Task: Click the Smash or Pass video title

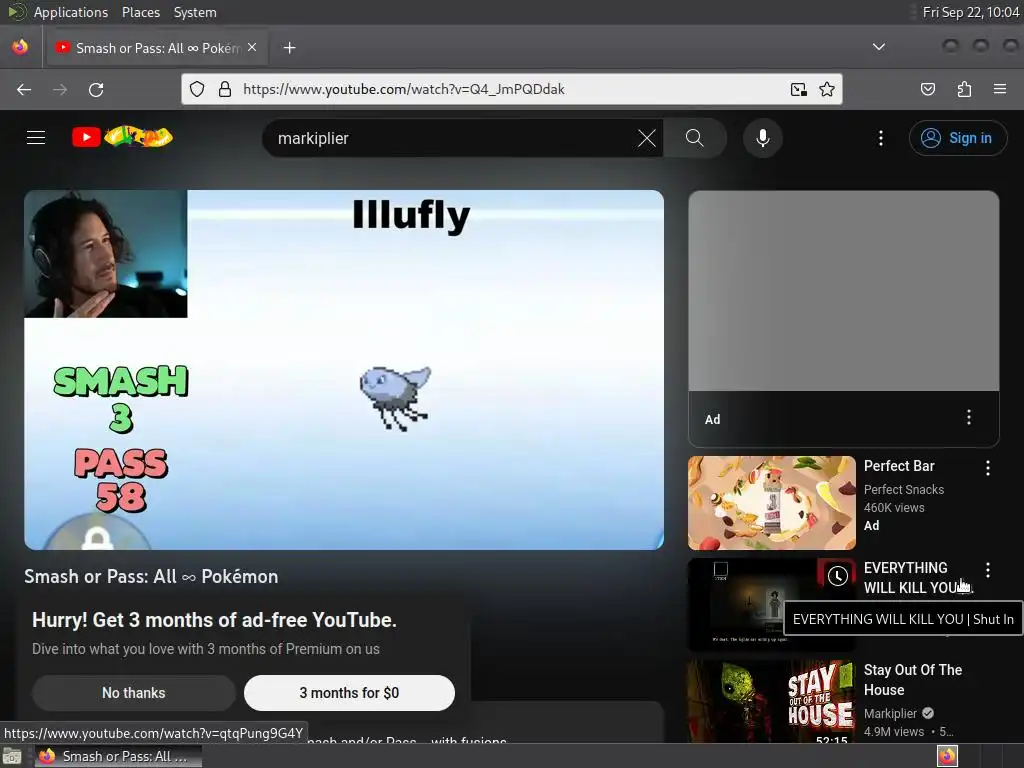Action: pos(152,577)
